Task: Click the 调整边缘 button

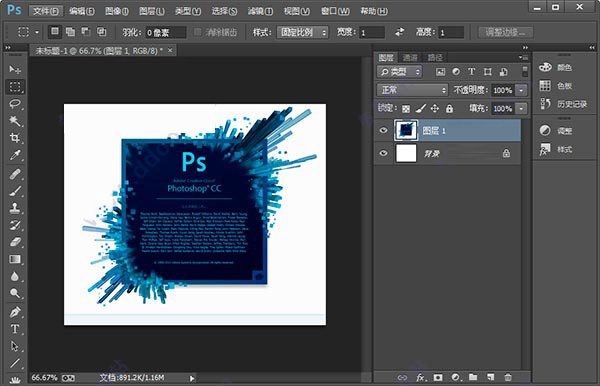Action: pos(505,32)
